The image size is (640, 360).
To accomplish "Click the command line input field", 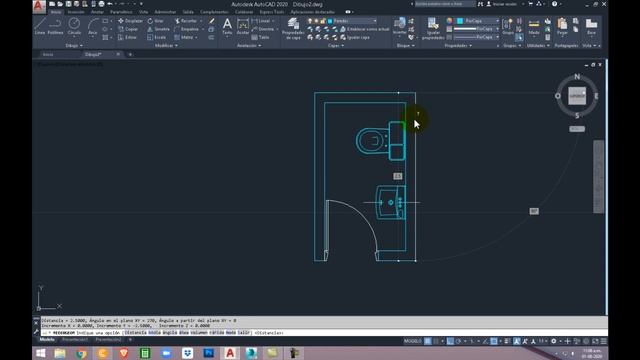I will (x=324, y=333).
